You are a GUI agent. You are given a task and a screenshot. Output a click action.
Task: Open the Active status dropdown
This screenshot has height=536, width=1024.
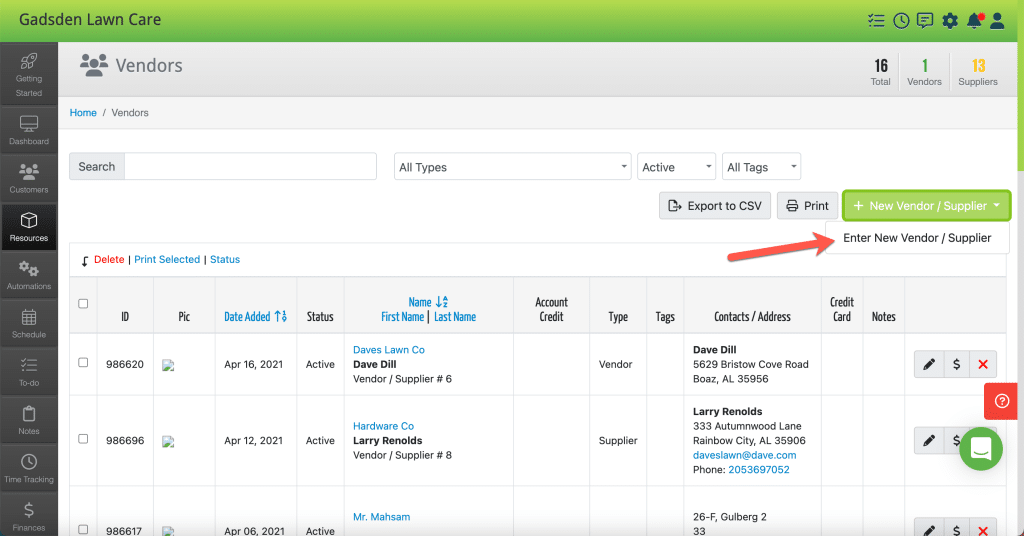click(677, 167)
